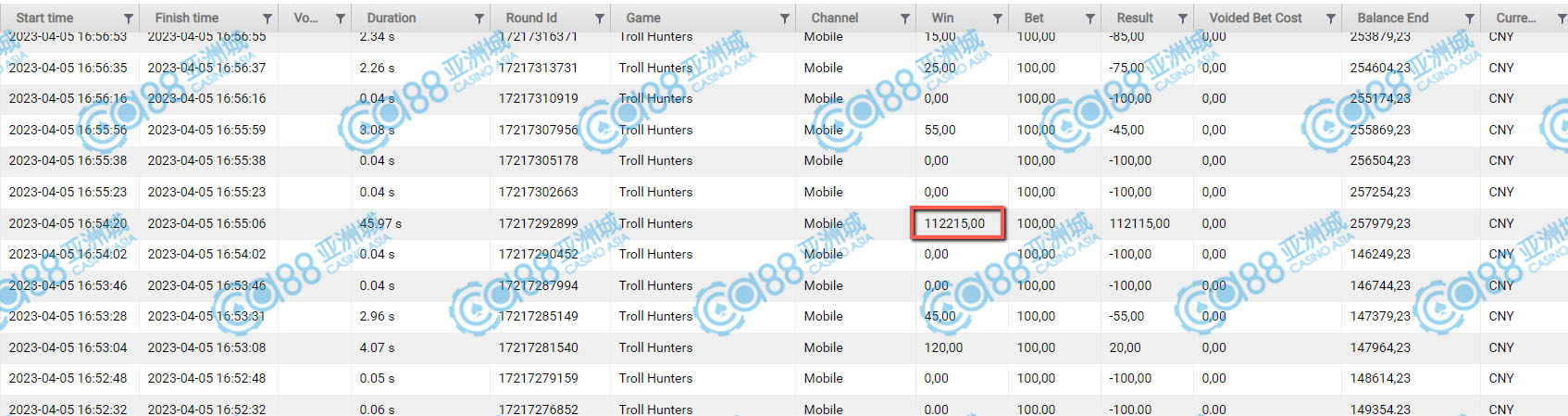Select duration 2.96 s cell
This screenshot has height=416, width=1568.
click(x=377, y=316)
